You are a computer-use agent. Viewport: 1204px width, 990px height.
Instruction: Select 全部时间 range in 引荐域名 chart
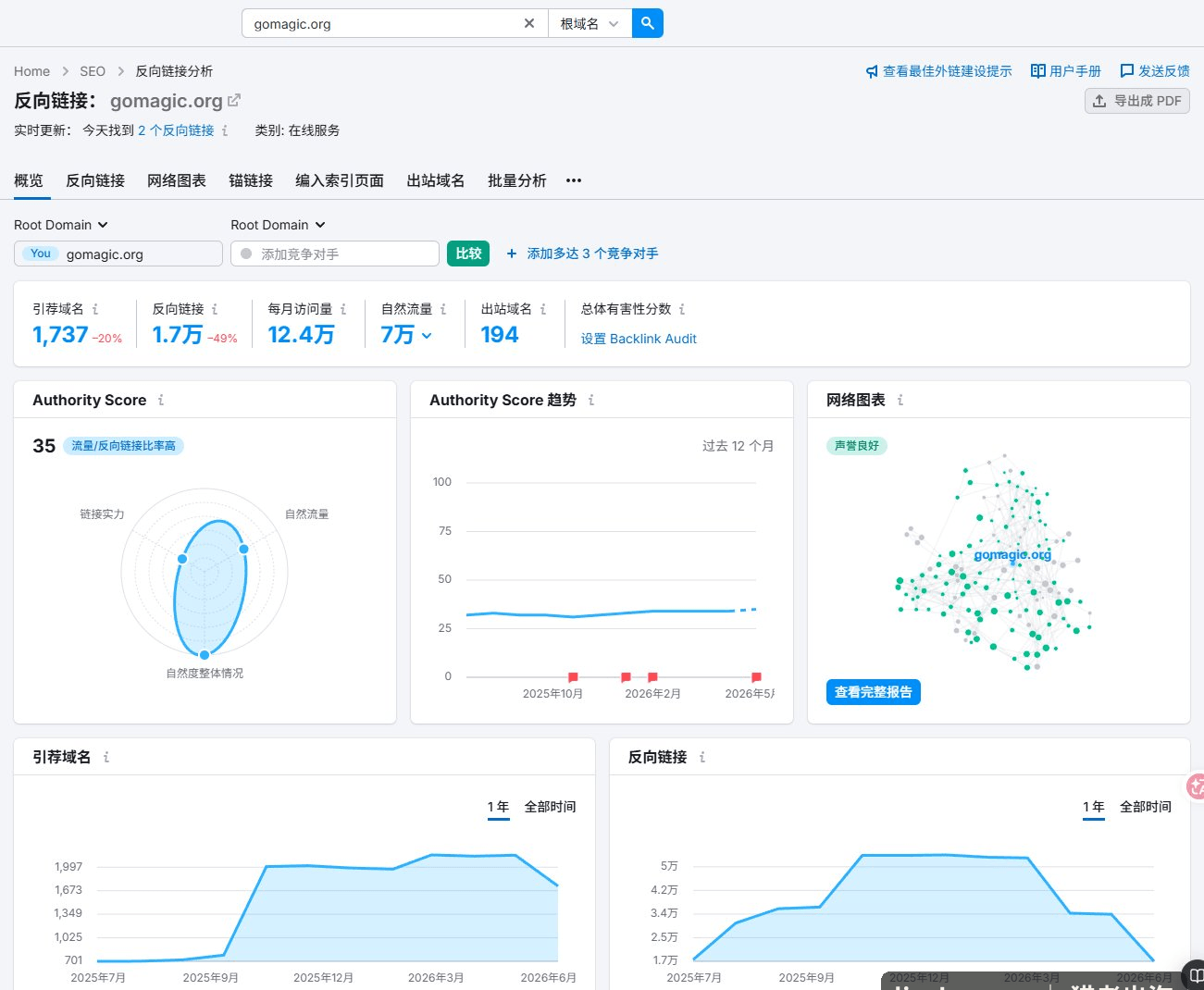[551, 807]
